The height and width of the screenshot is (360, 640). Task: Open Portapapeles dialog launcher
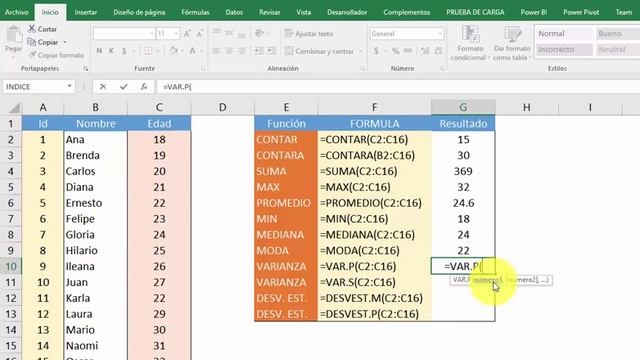click(x=86, y=69)
